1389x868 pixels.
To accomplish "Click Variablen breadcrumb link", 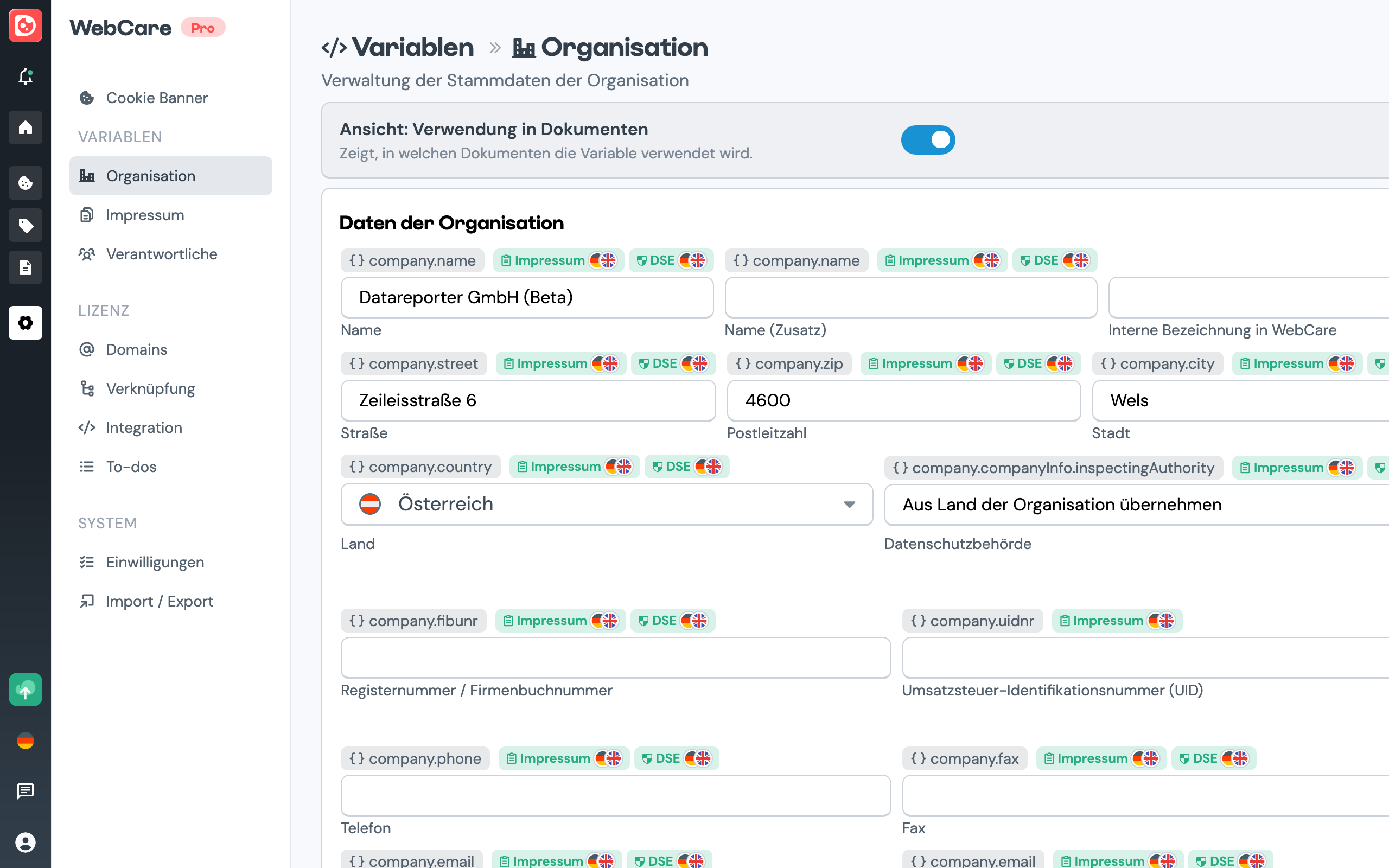I will pyautogui.click(x=412, y=47).
